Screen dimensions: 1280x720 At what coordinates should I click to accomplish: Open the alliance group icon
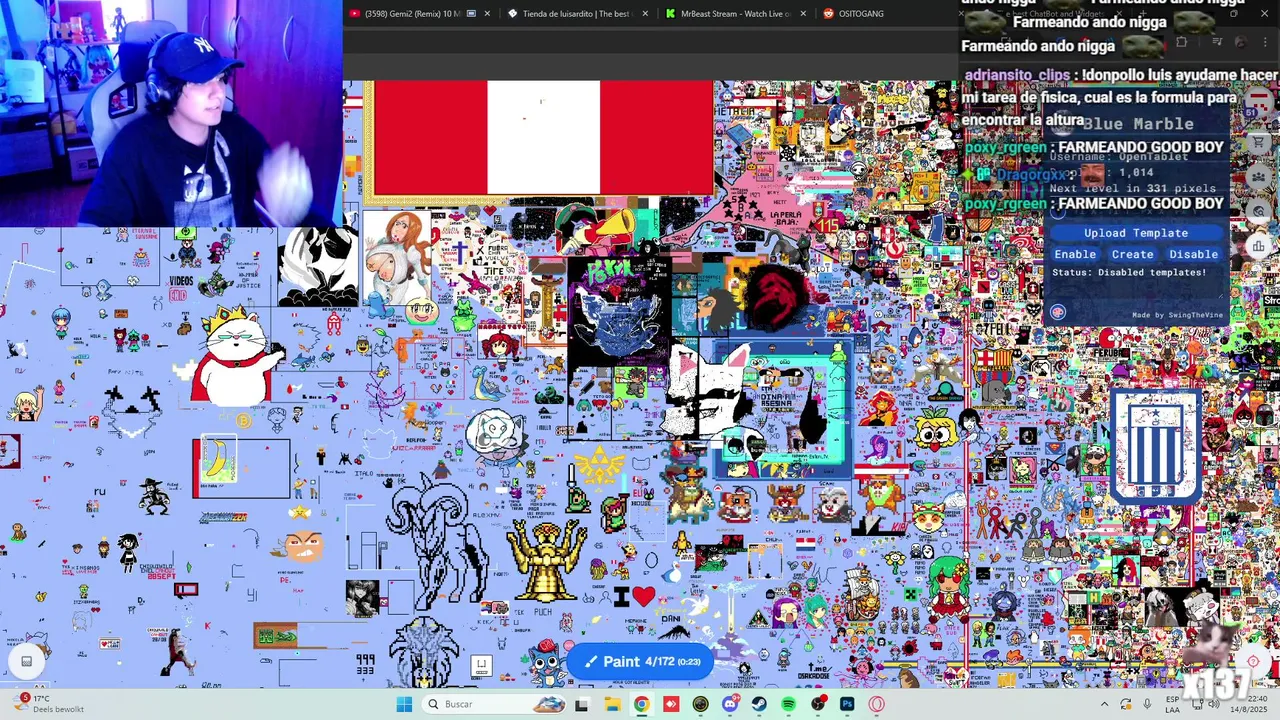coord(1259,177)
